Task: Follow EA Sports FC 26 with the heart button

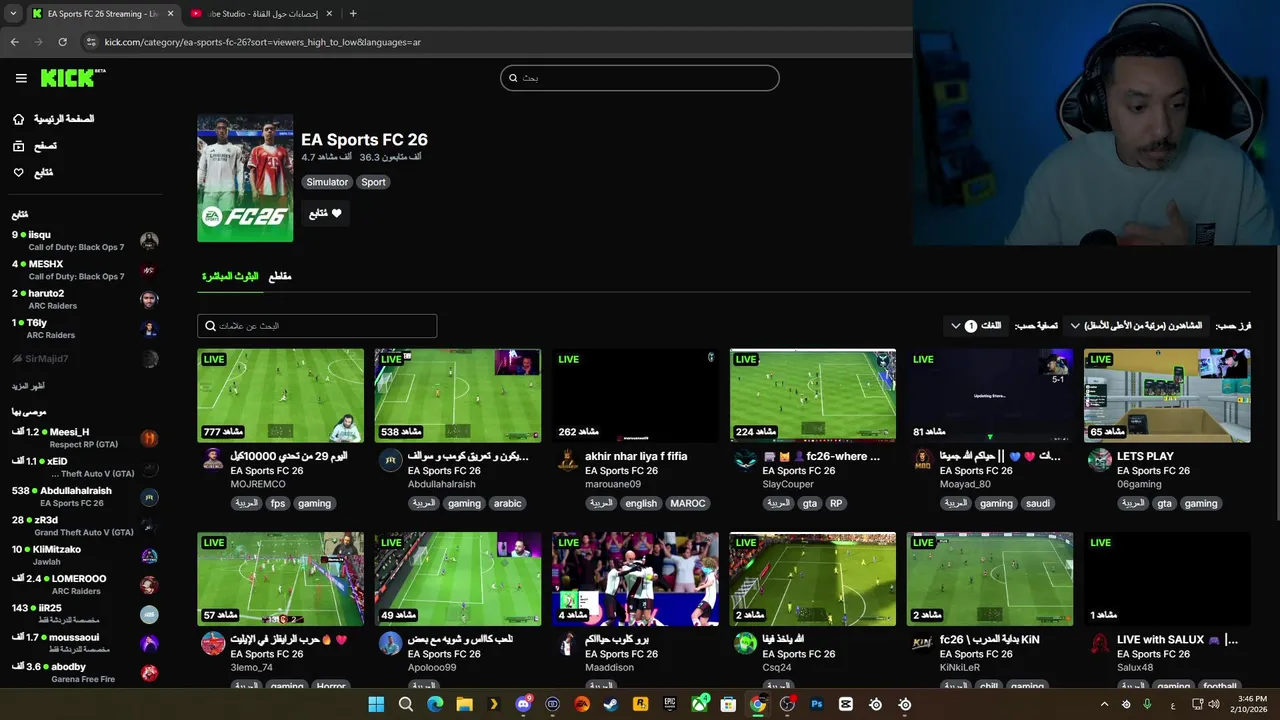Action: coord(325,213)
